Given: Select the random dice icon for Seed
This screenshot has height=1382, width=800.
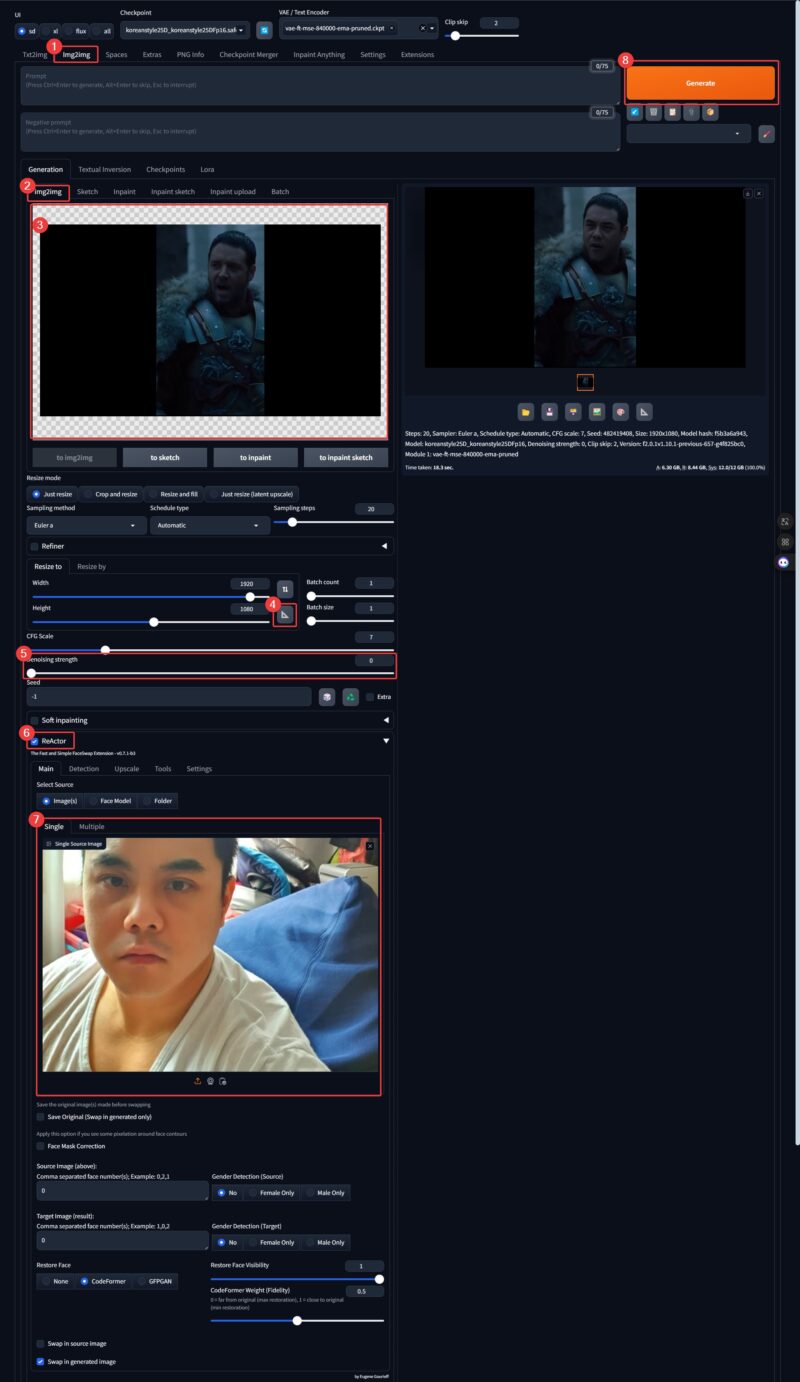Looking at the screenshot, I should tap(326, 697).
